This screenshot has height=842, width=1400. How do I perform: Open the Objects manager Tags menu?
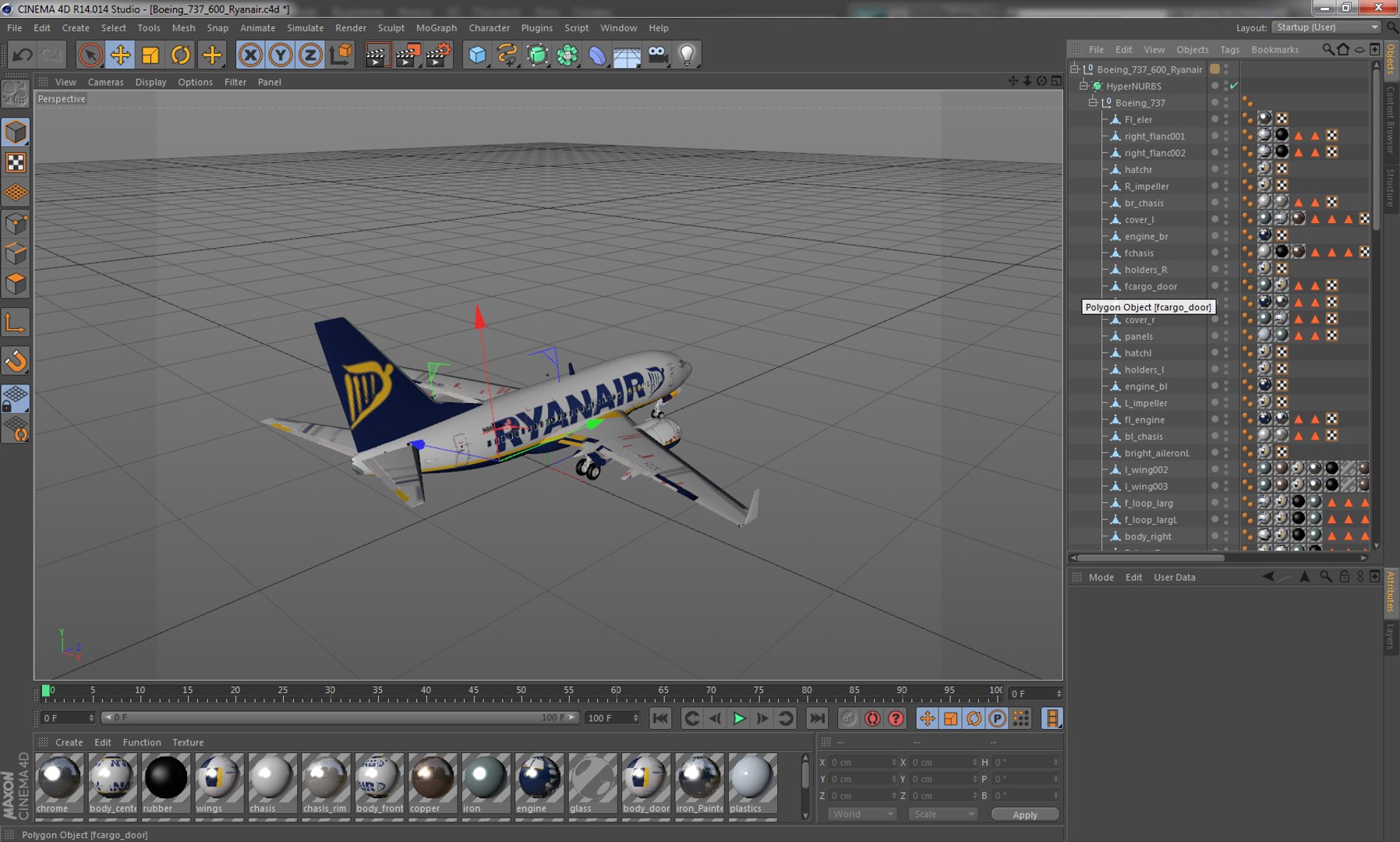point(1230,49)
